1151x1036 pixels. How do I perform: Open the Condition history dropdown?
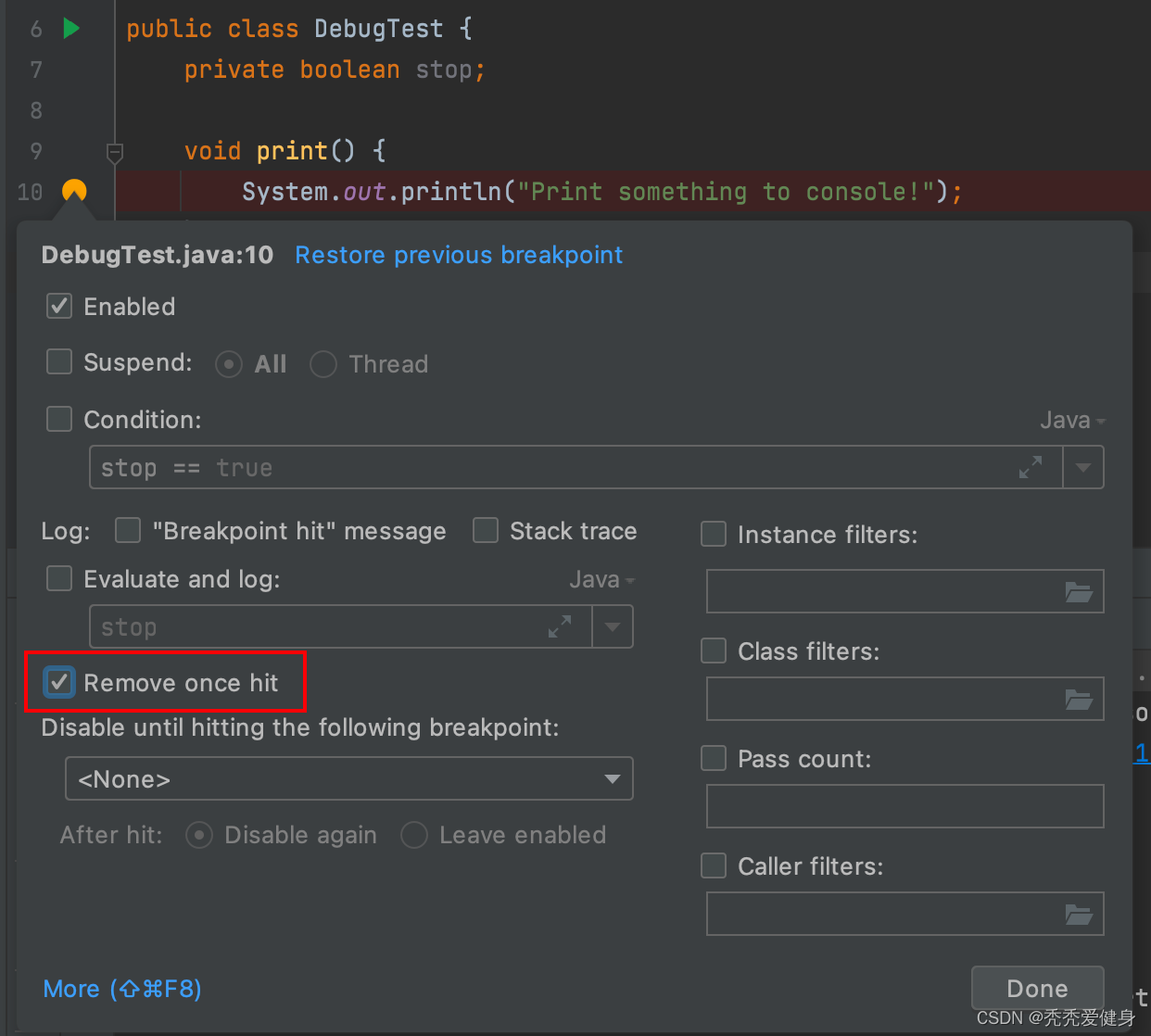[1083, 467]
